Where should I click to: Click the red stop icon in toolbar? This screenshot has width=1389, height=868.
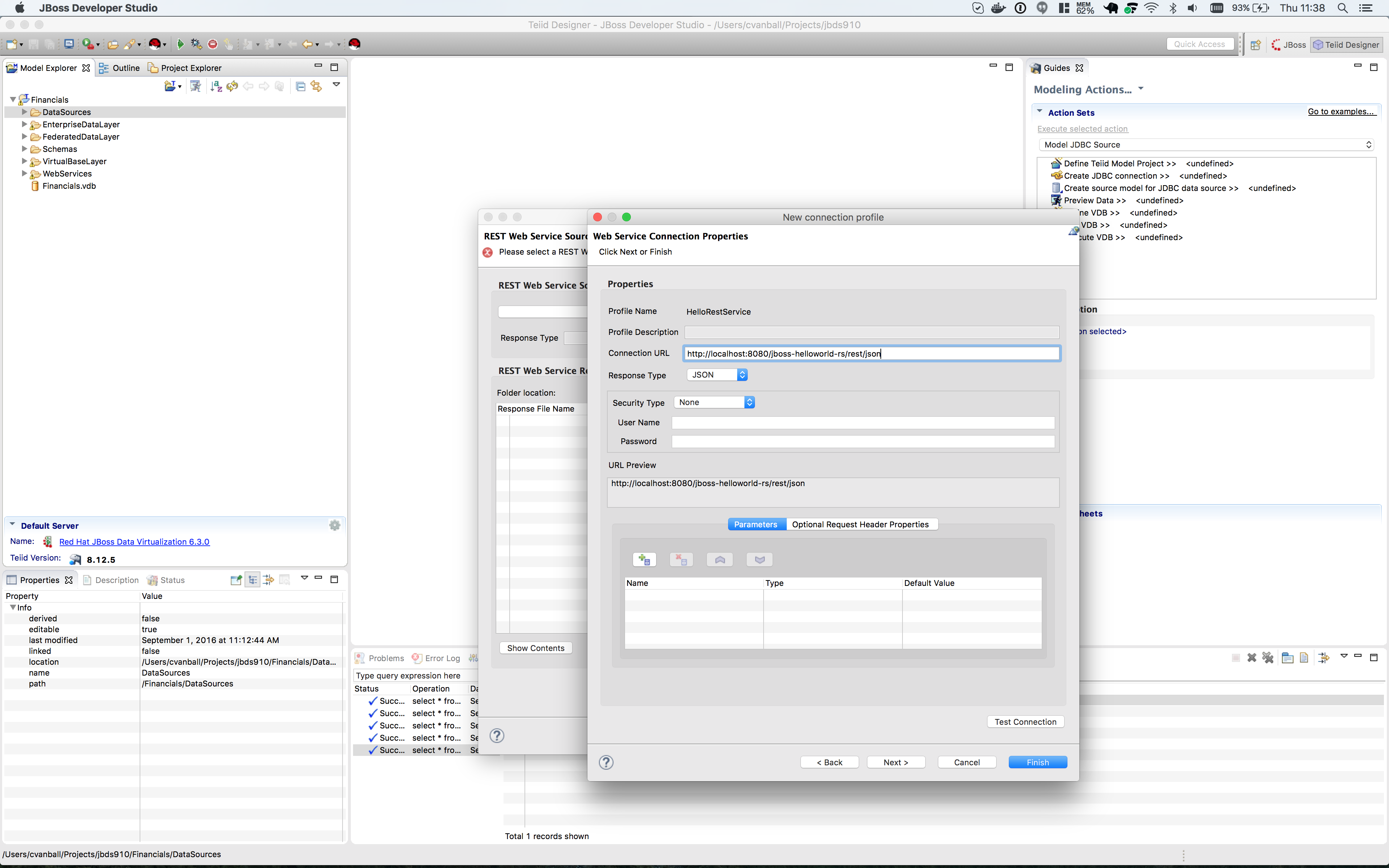(x=212, y=44)
